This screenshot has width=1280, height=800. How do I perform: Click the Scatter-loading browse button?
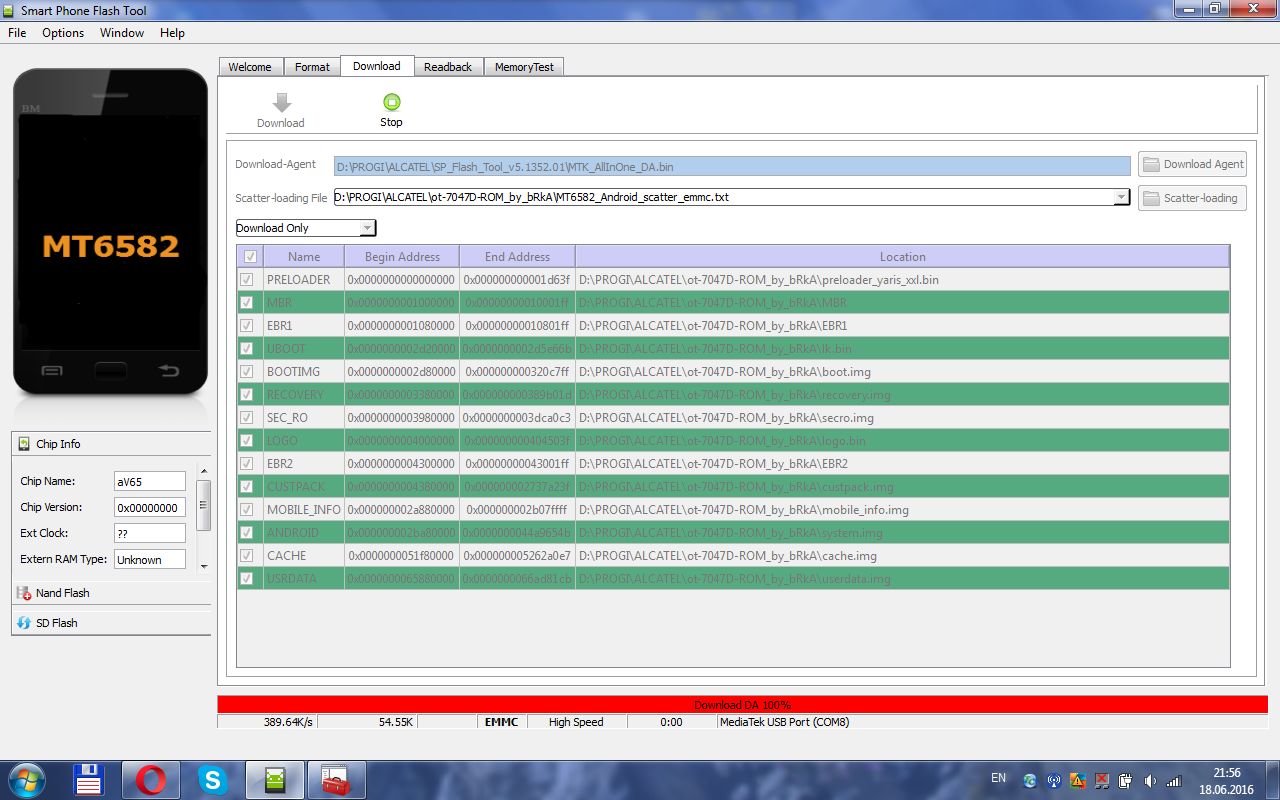(1192, 198)
